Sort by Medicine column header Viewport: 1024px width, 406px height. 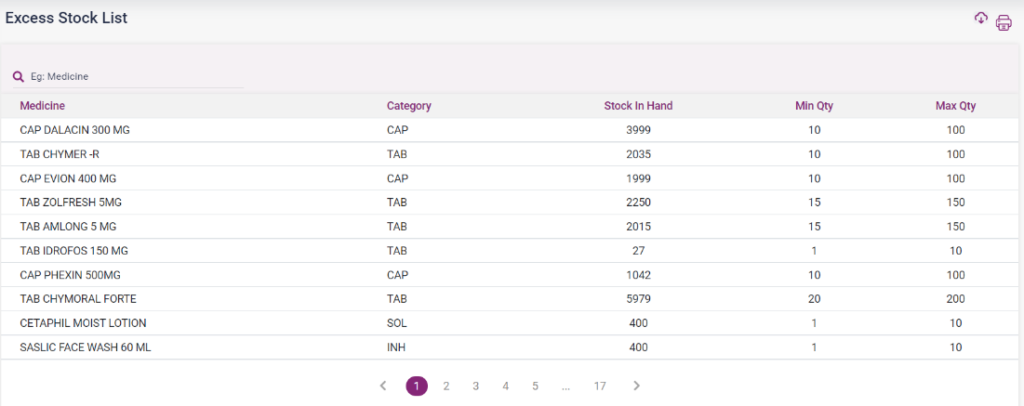(x=43, y=106)
